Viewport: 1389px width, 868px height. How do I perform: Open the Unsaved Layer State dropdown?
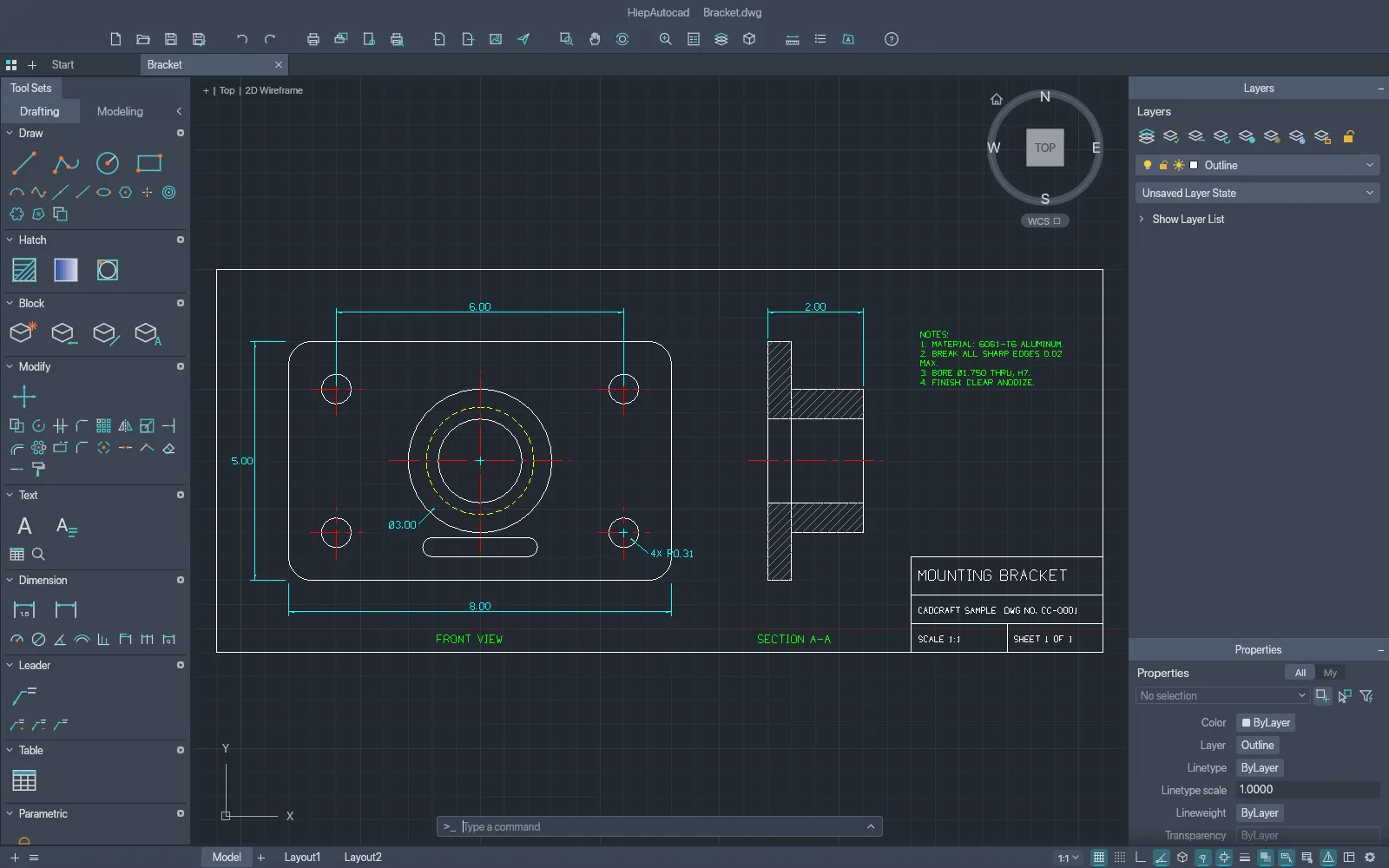[x=1257, y=193]
